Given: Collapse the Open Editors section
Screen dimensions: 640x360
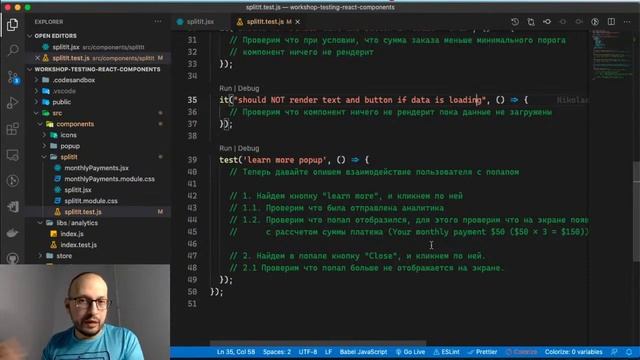Looking at the screenshot, I should pyautogui.click(x=56, y=36).
